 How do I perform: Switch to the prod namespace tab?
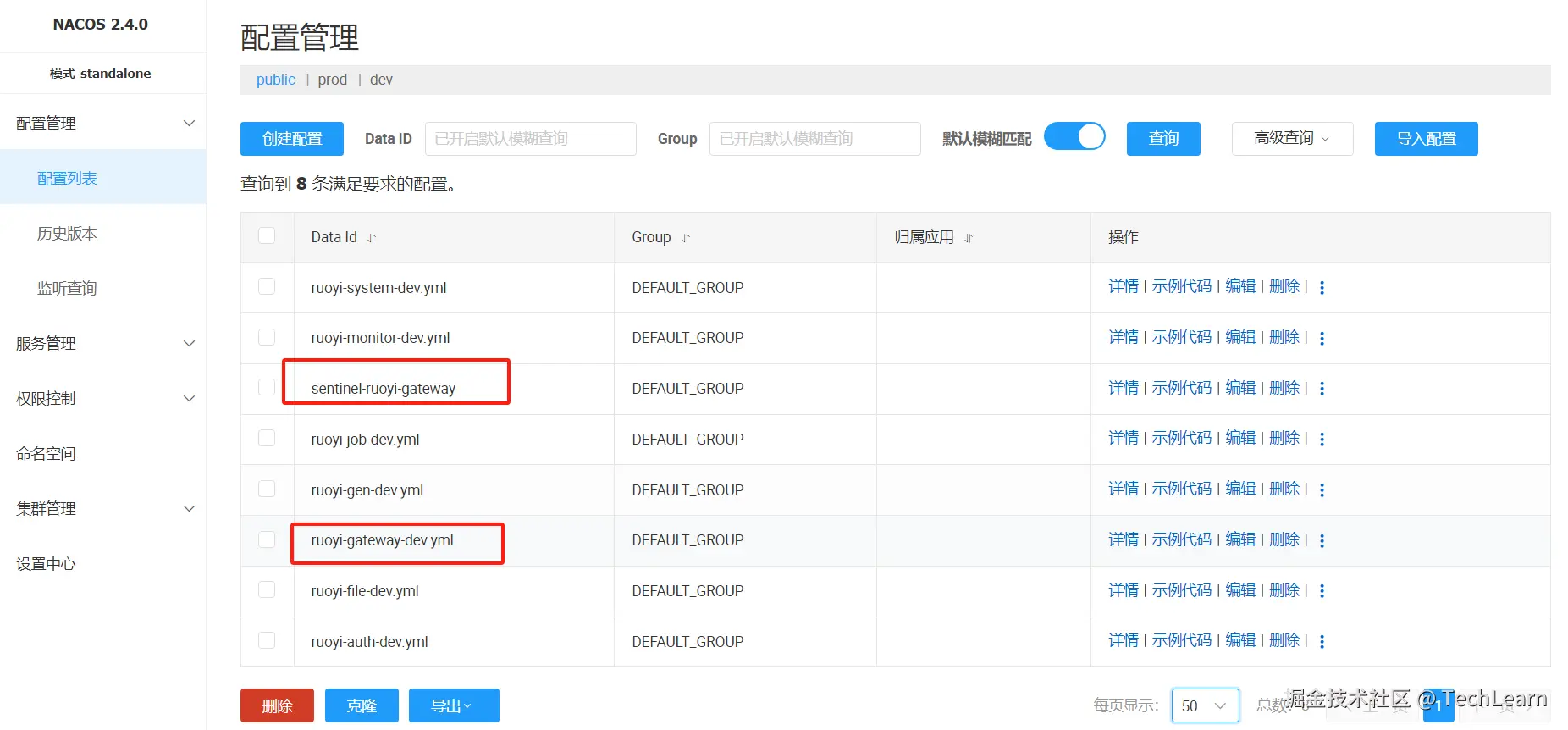[x=333, y=80]
